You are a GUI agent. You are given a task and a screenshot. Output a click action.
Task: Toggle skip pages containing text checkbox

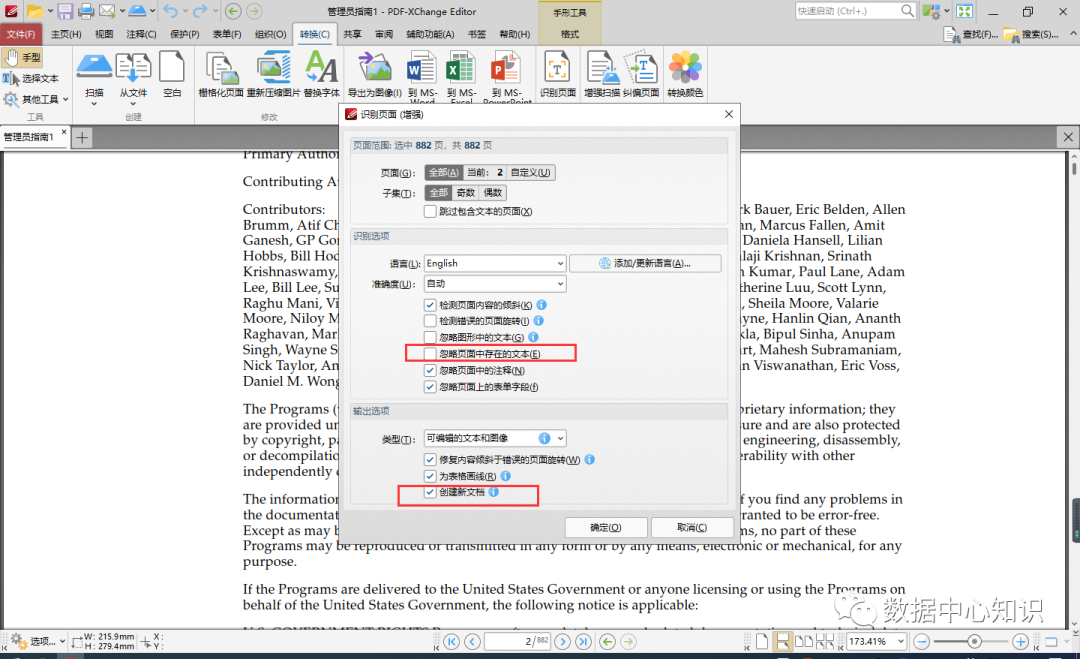(x=430, y=211)
